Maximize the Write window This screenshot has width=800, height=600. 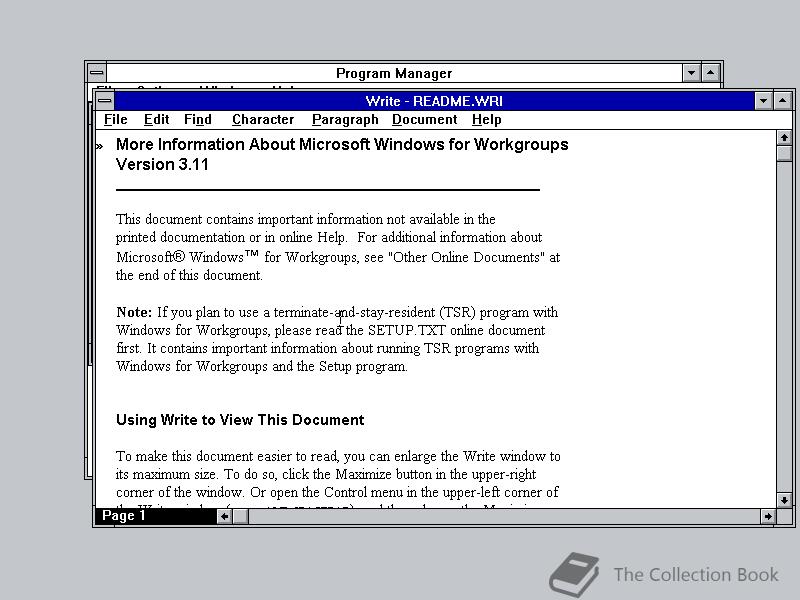(782, 101)
